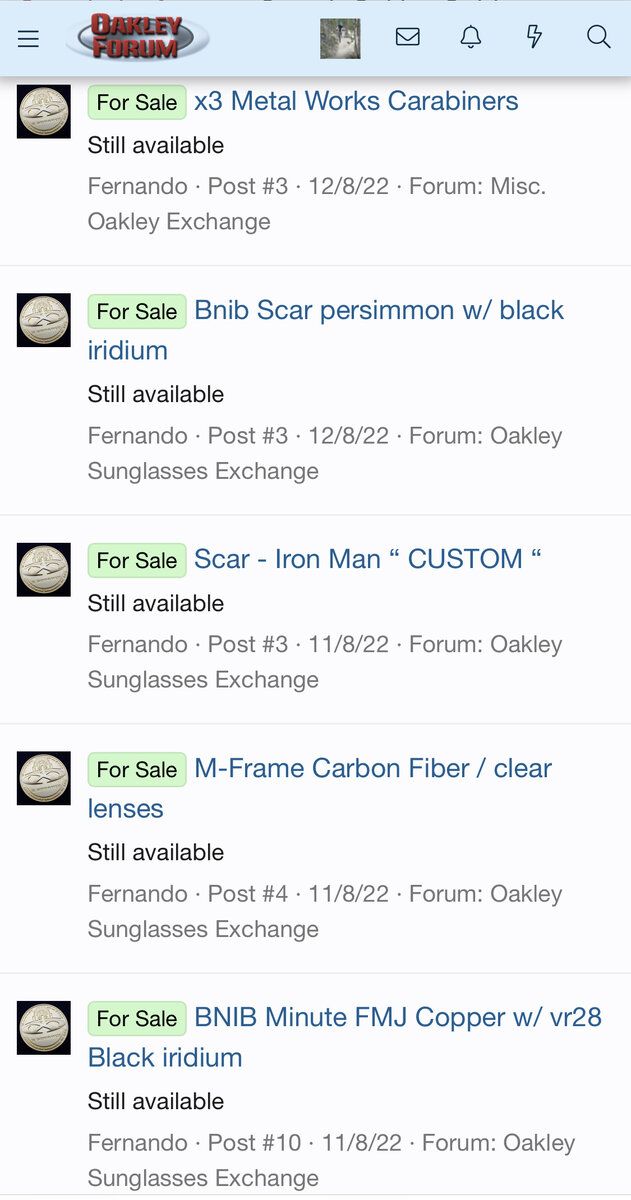The height and width of the screenshot is (1200, 631).
Task: Click avatar beside Scar Iron Man post
Action: [x=44, y=570]
